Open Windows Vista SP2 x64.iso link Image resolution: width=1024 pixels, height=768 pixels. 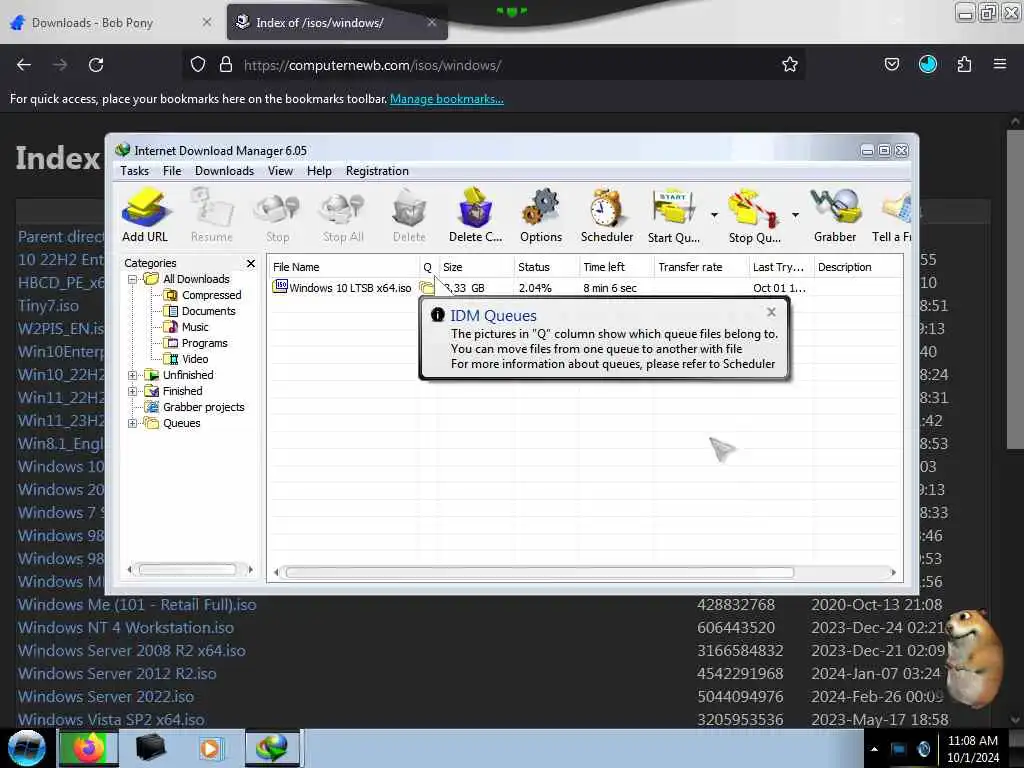[x=111, y=720]
